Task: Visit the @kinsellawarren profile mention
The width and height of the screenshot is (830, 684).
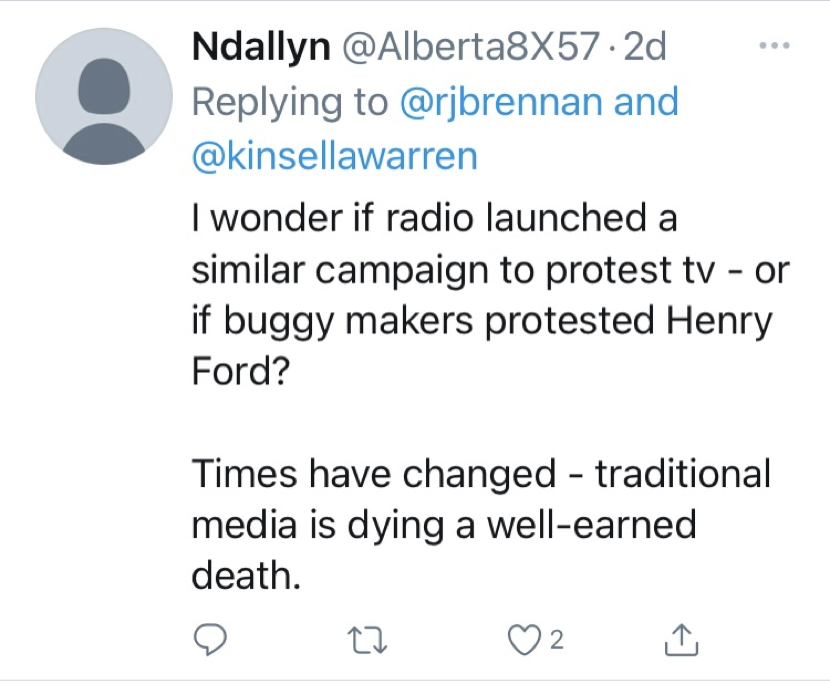Action: point(334,156)
